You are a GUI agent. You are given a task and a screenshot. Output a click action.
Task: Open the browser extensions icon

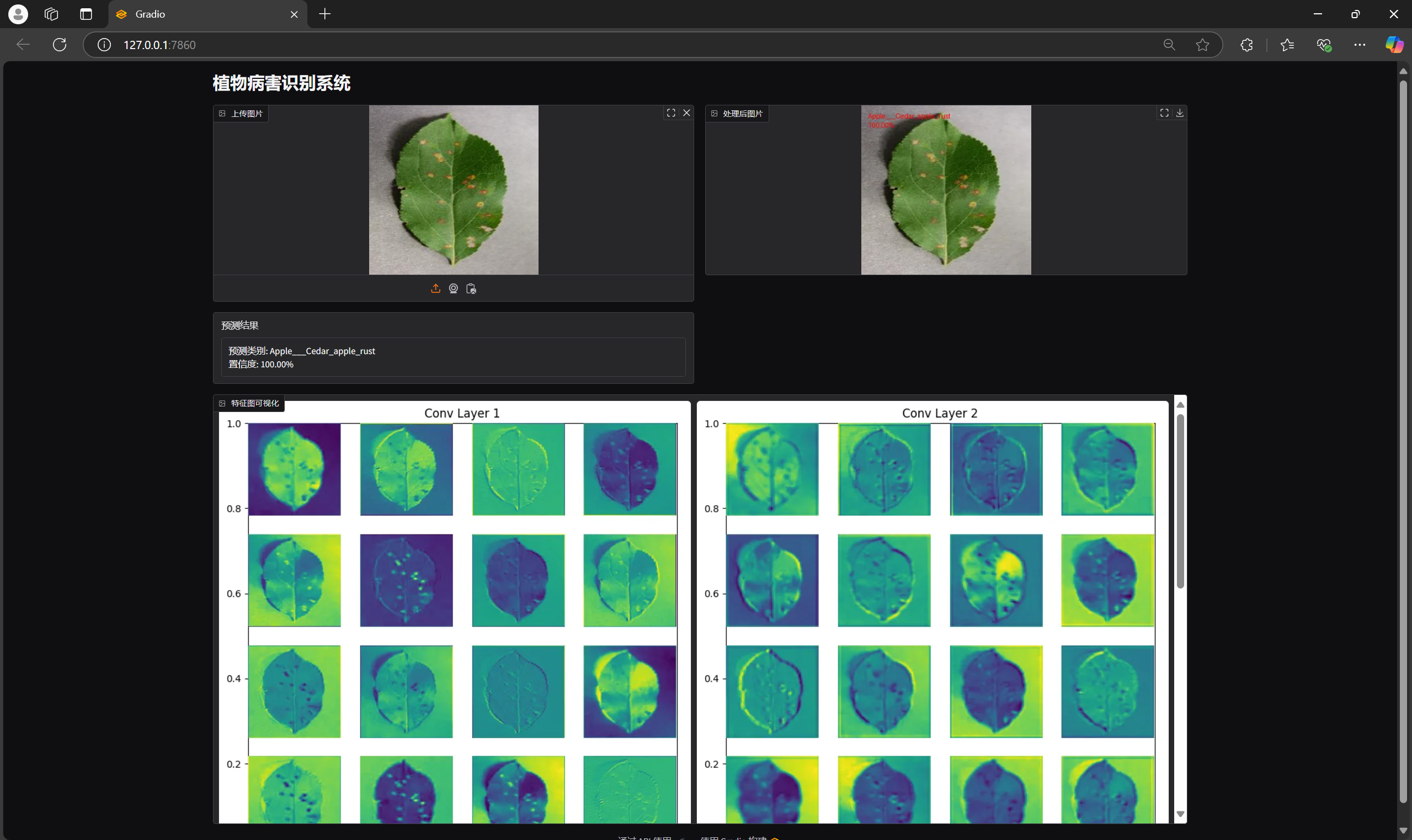[x=1246, y=45]
